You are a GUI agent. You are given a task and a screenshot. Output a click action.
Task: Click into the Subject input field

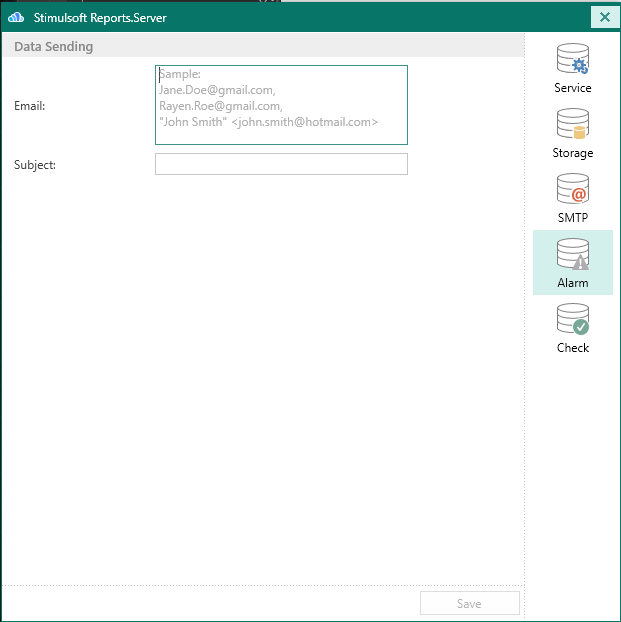(x=281, y=164)
